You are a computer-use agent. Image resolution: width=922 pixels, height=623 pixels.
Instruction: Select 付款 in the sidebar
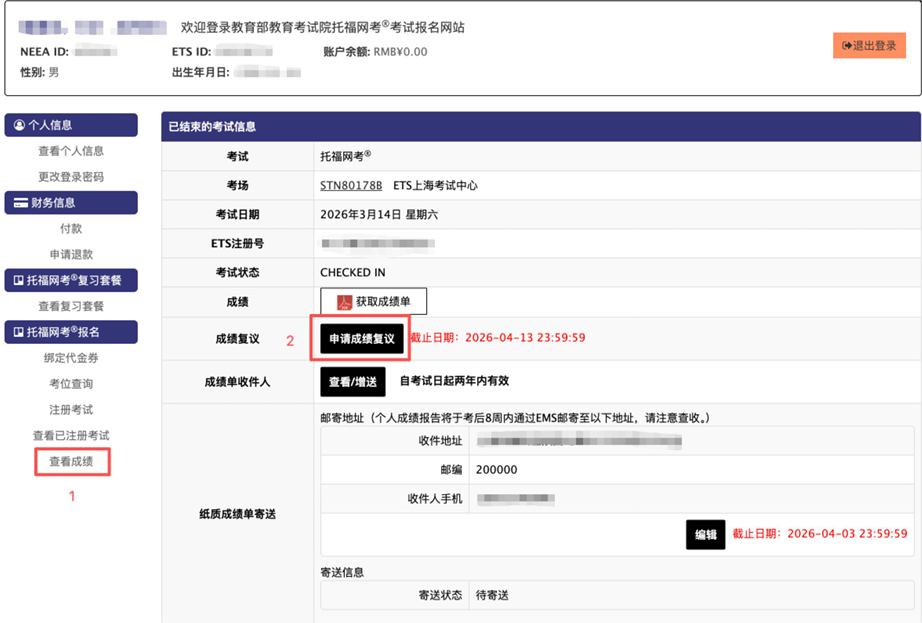tap(71, 229)
